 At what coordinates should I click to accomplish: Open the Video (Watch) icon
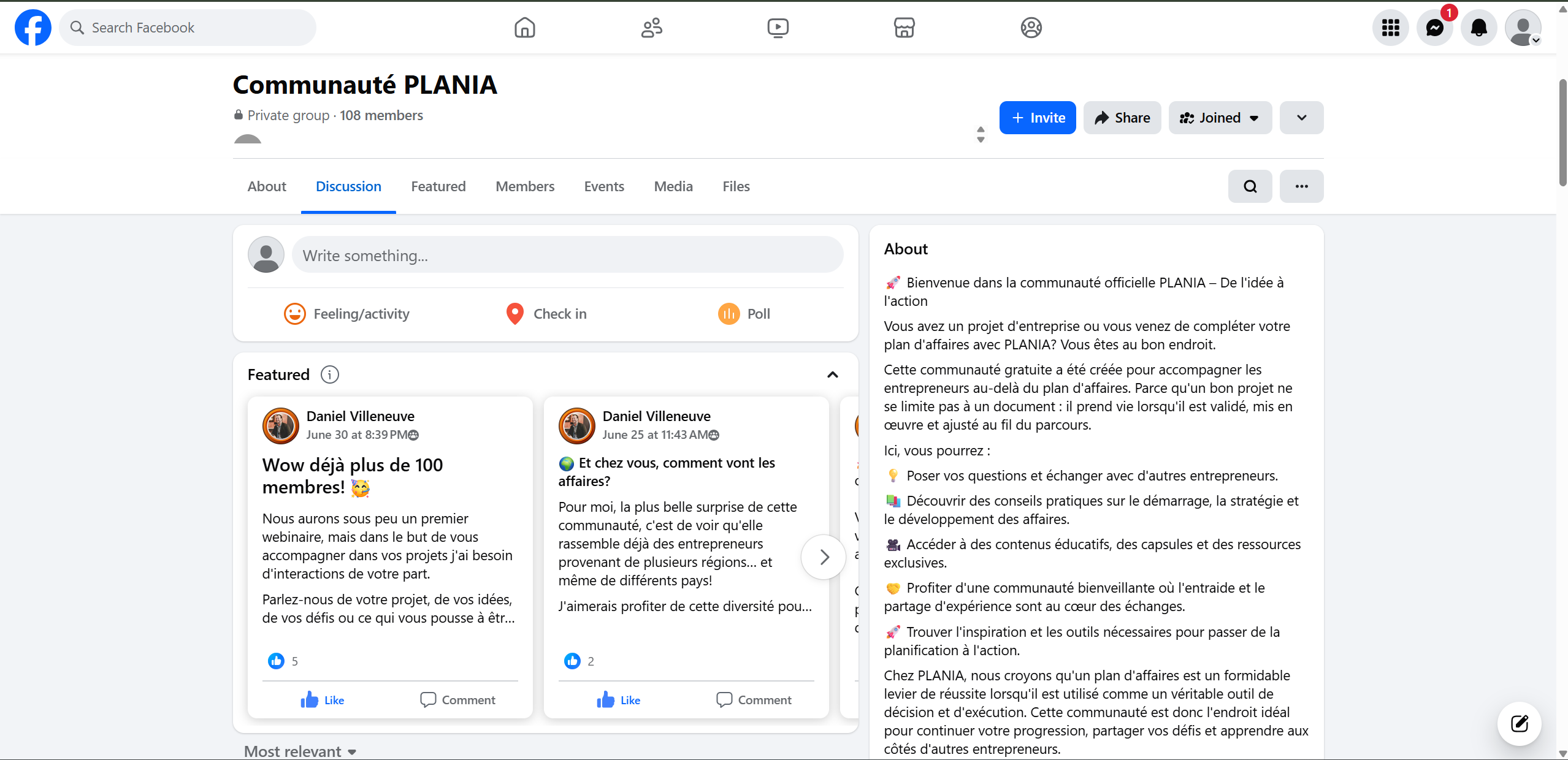click(x=778, y=28)
